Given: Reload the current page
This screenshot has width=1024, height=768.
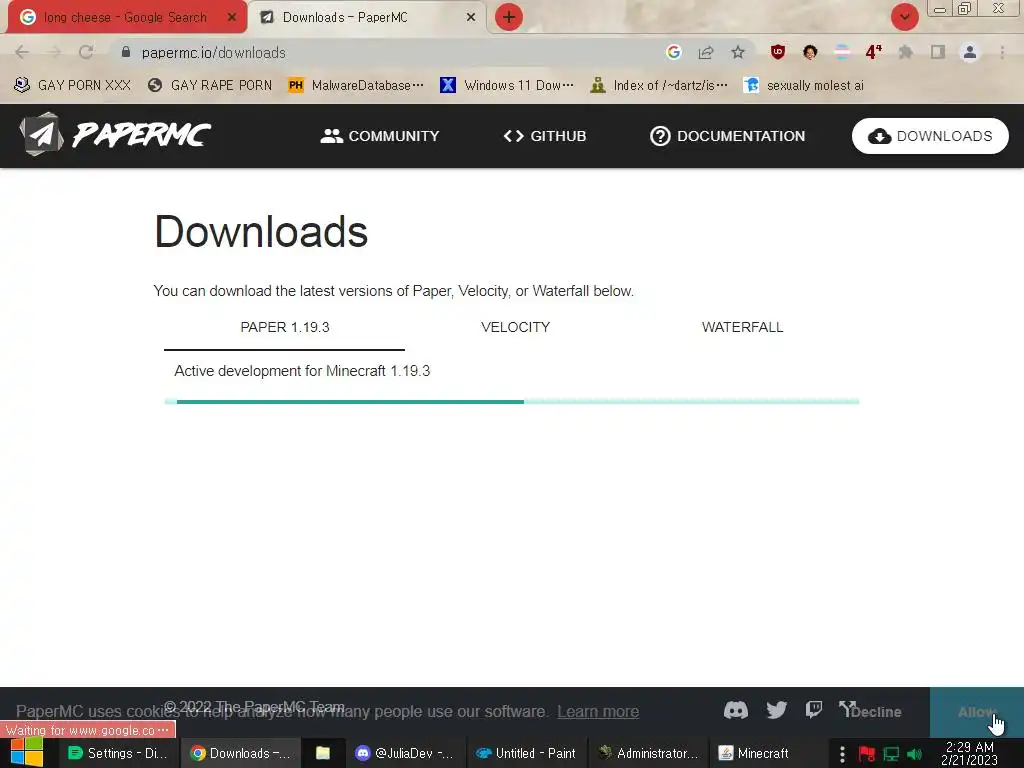Looking at the screenshot, I should [x=86, y=52].
